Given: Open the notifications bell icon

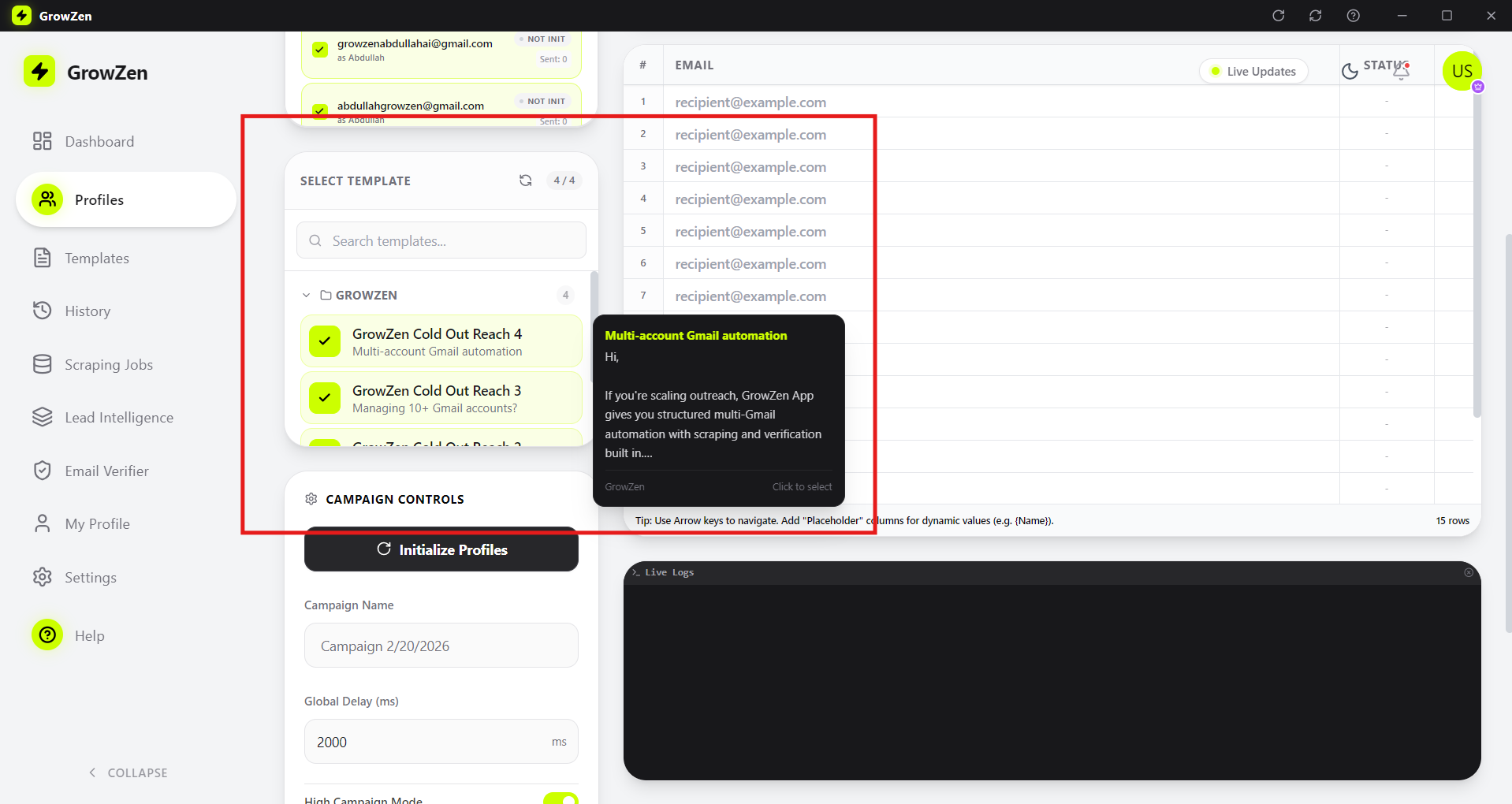Looking at the screenshot, I should (x=1401, y=72).
